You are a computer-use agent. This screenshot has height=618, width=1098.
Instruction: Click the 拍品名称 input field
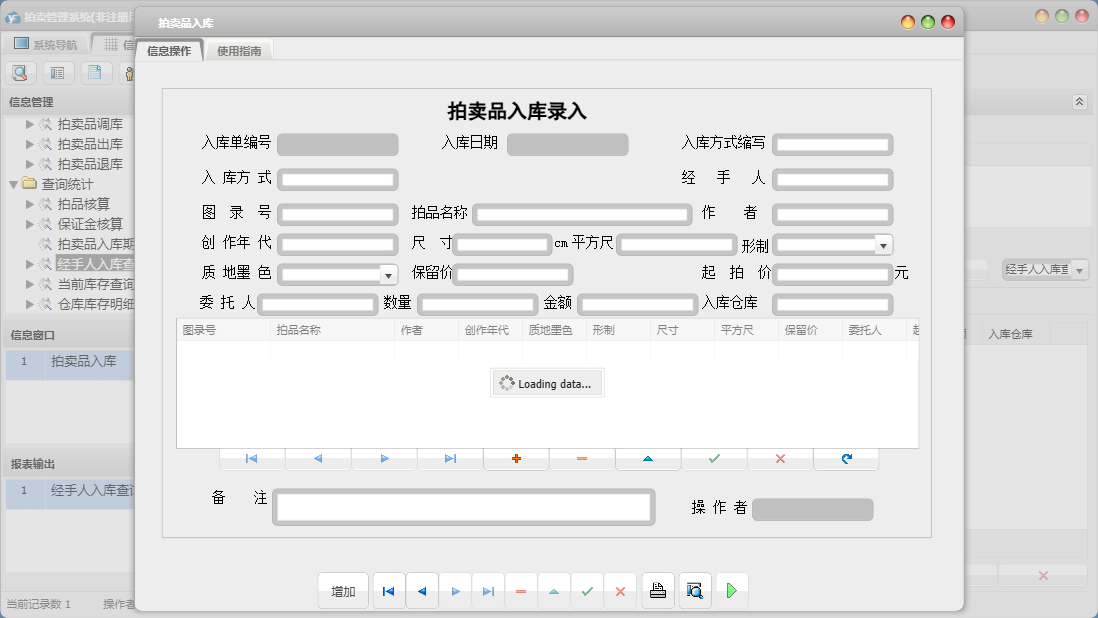click(x=582, y=214)
